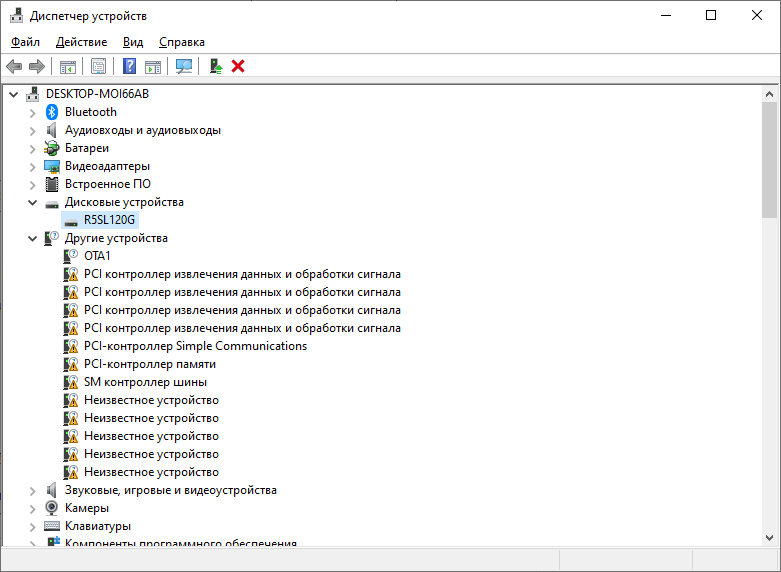Expand the Bluetooth category
The image size is (781, 572).
33,113
